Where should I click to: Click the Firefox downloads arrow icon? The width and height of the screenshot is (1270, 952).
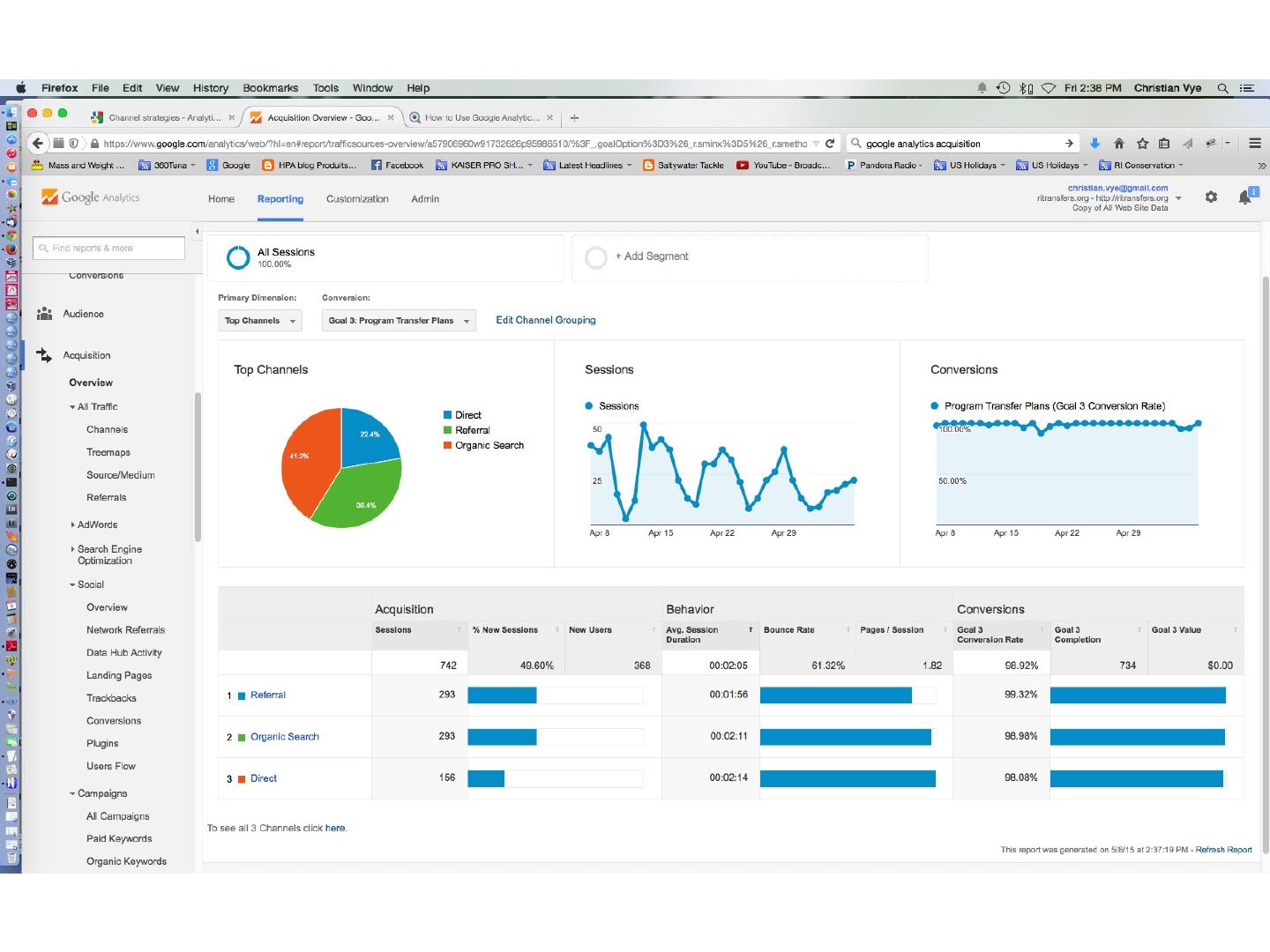pos(1094,144)
